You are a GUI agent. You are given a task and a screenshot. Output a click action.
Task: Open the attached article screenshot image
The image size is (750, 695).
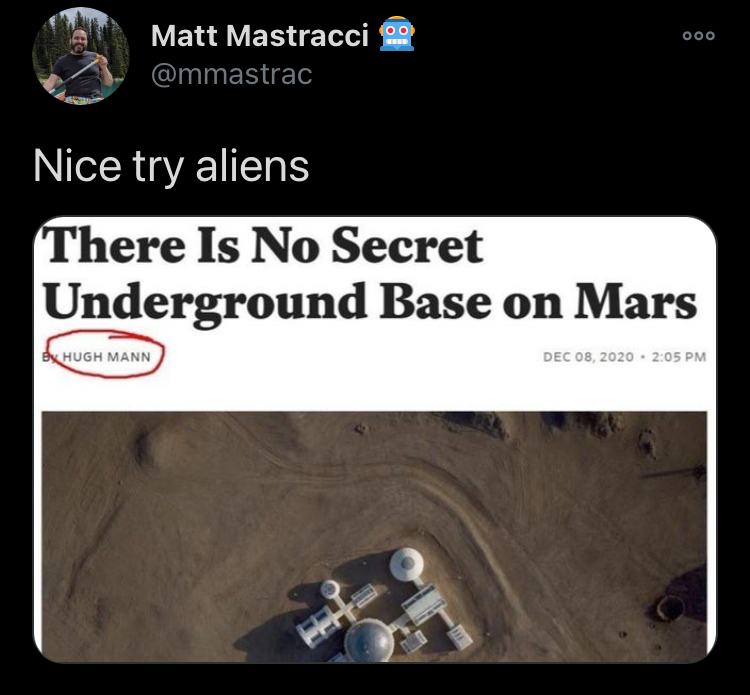375,439
